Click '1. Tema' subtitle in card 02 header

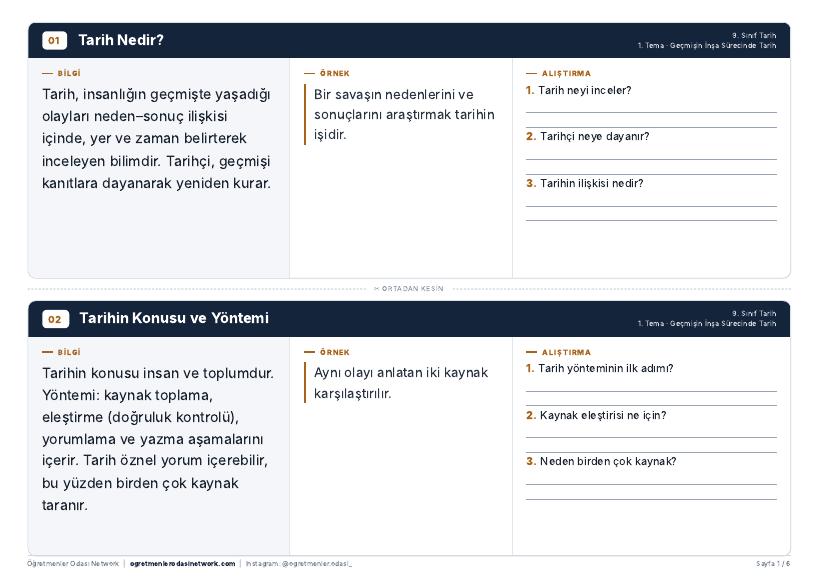pos(707,324)
